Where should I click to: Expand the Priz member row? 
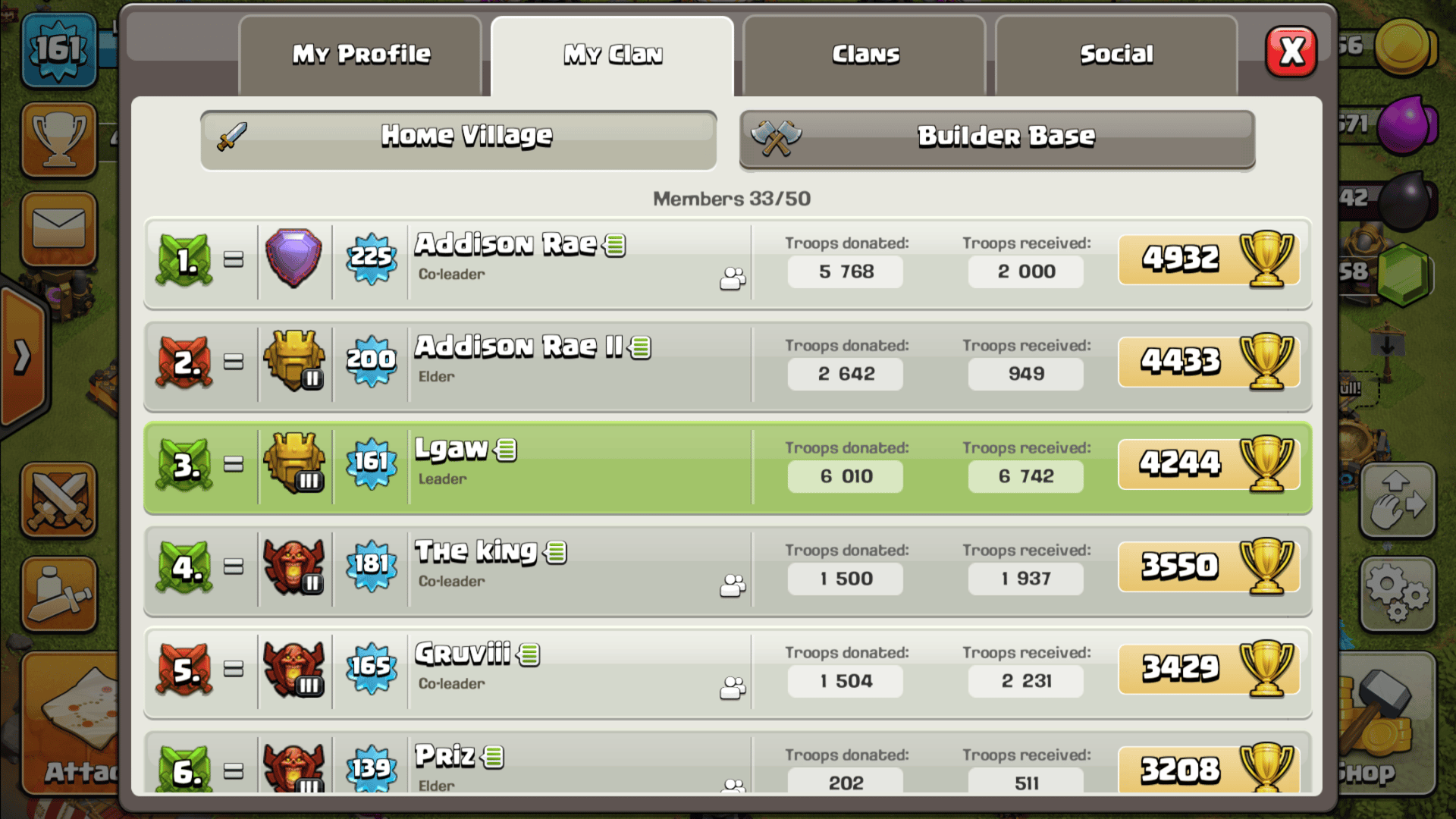tap(728, 763)
